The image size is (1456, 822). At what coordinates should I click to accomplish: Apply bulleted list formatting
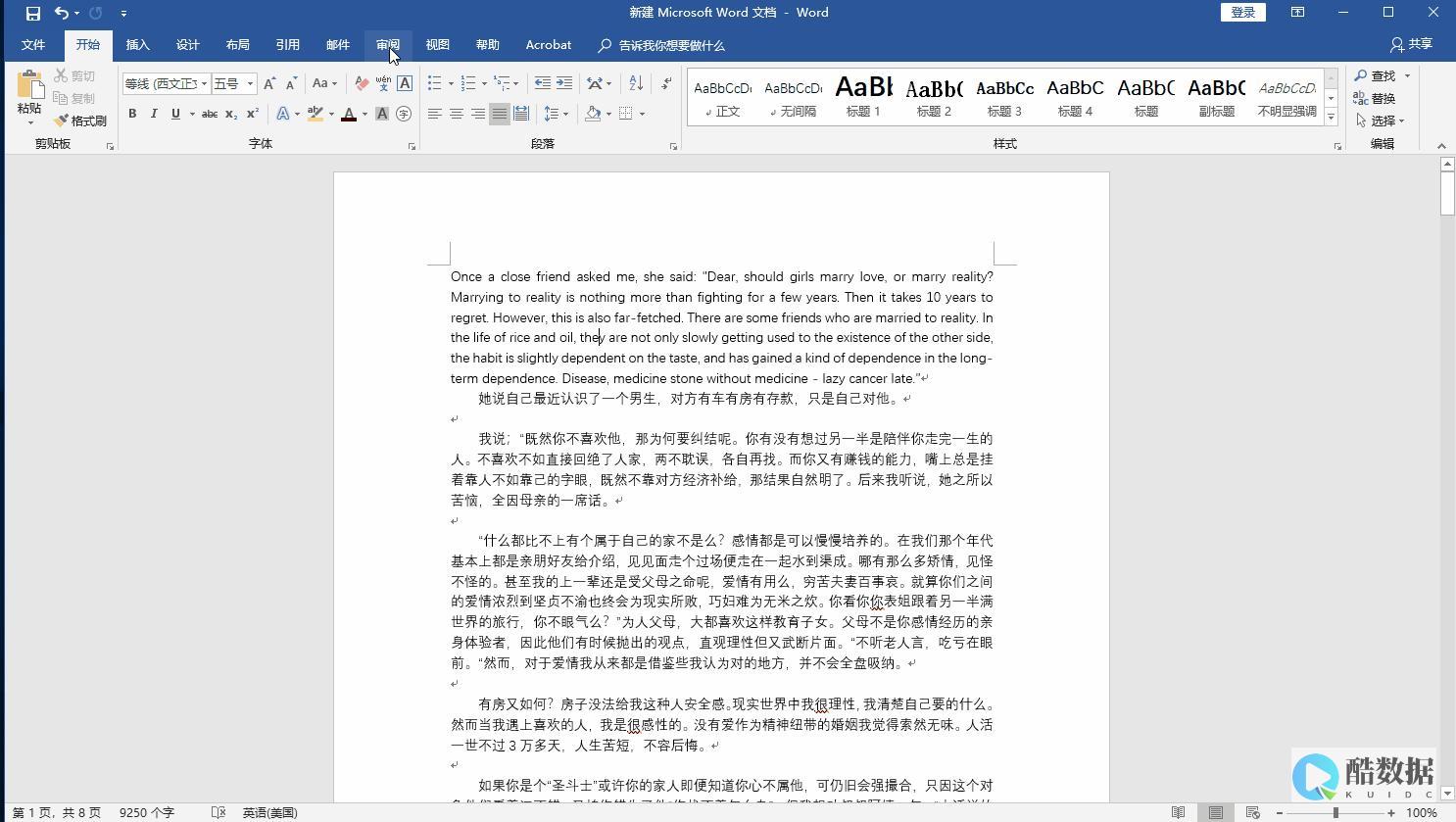(x=434, y=83)
